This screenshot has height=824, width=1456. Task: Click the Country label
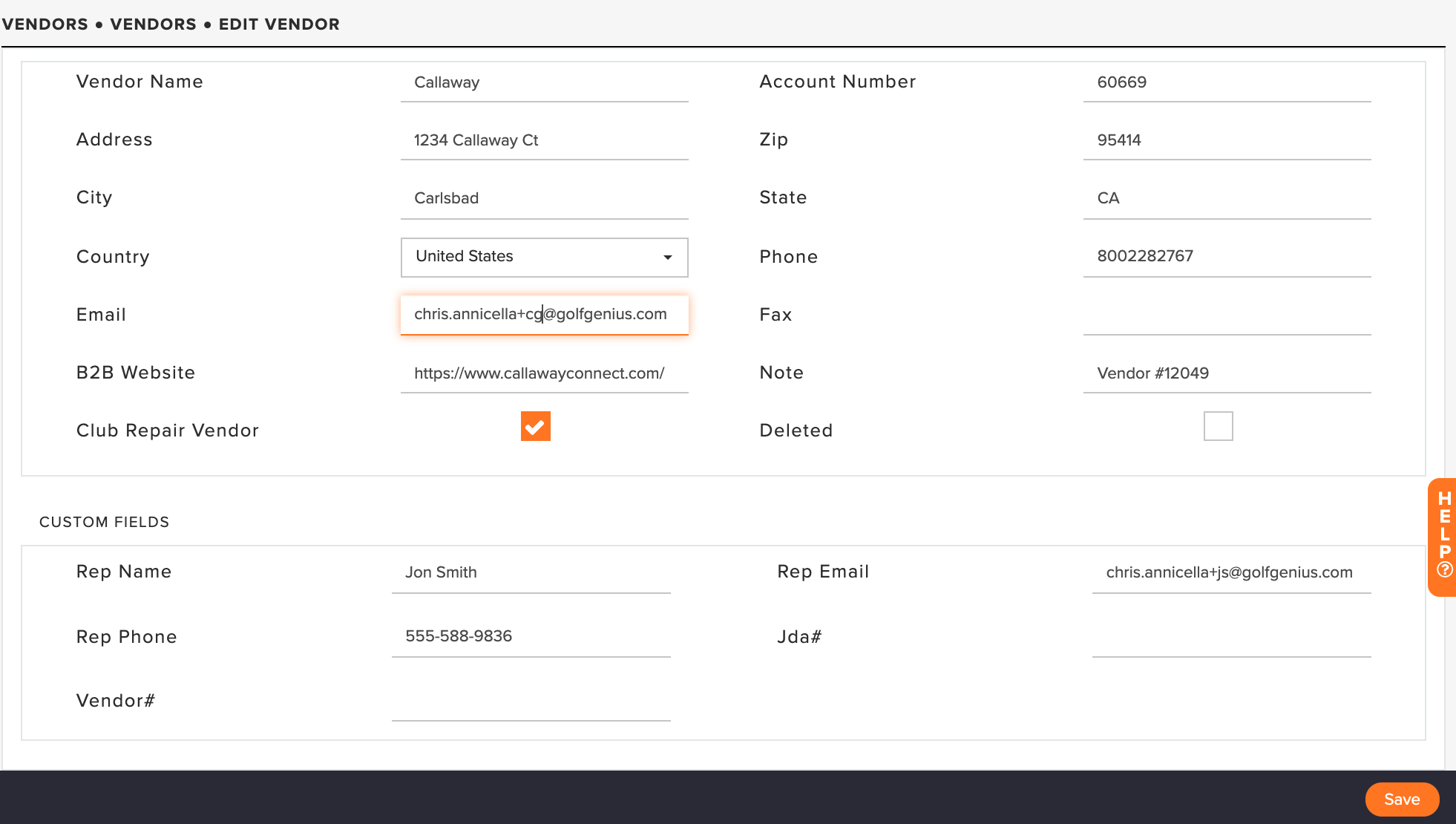[x=113, y=257]
